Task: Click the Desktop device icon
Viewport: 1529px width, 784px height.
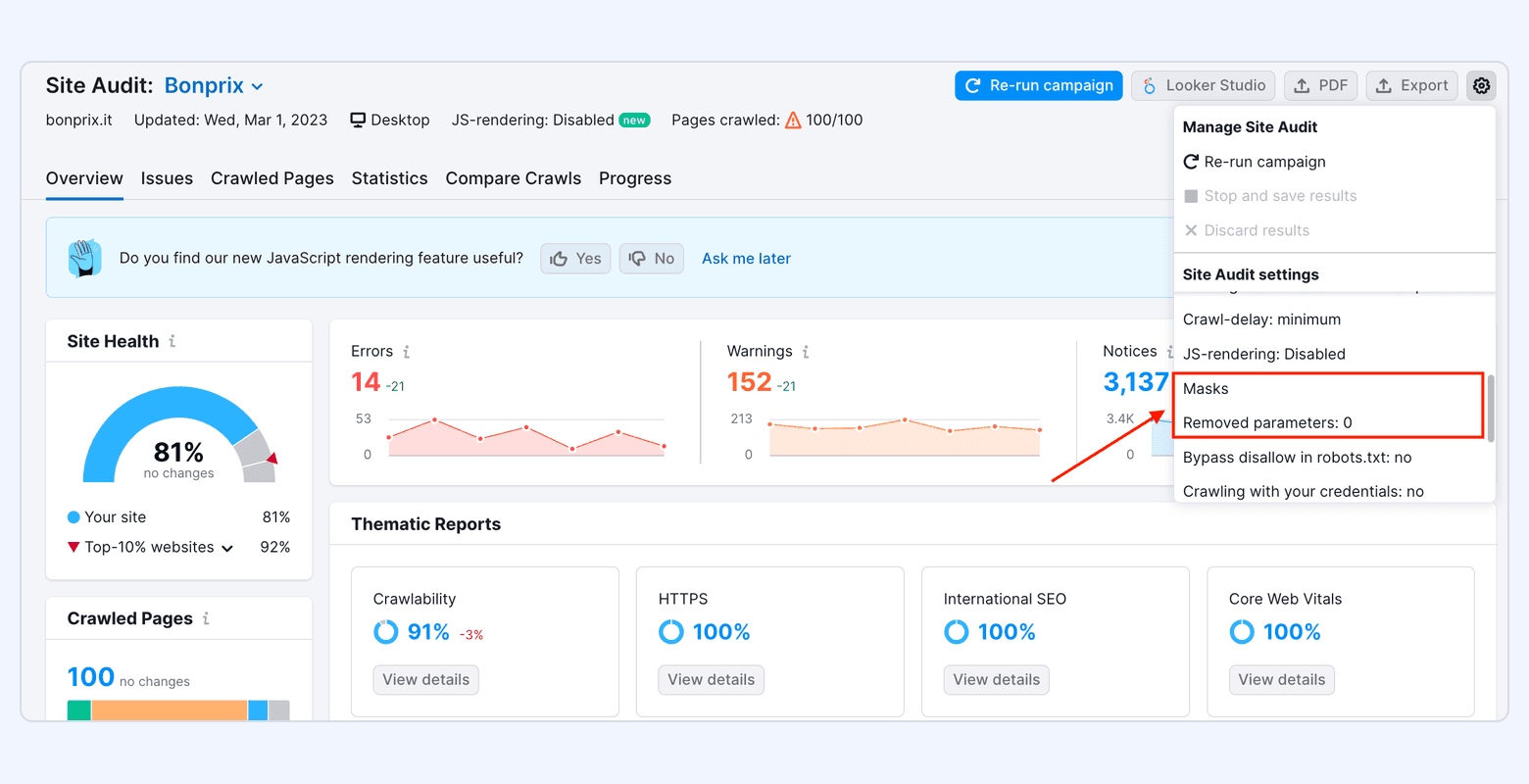Action: click(x=355, y=120)
